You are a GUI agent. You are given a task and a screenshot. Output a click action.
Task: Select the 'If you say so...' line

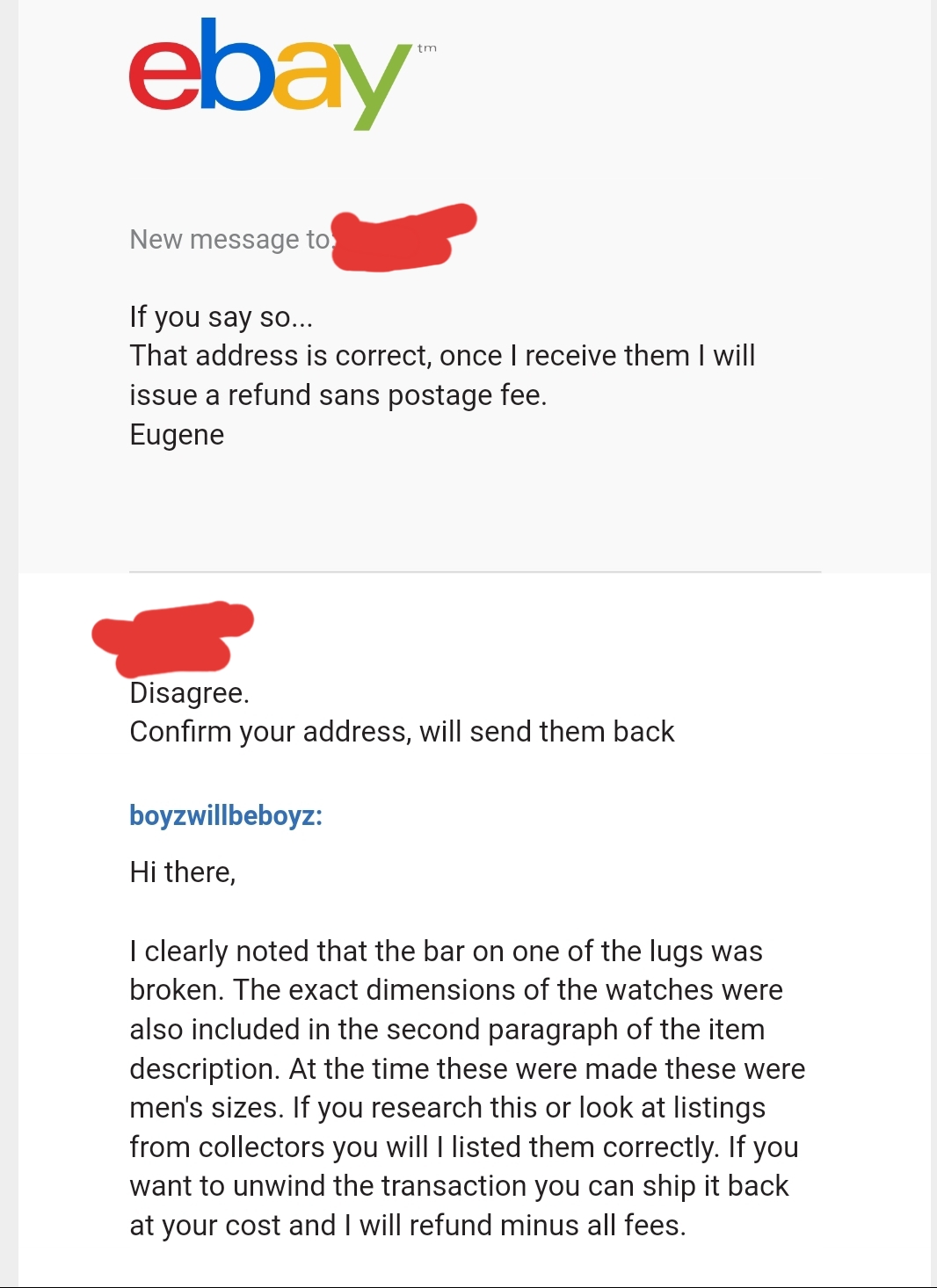click(x=221, y=316)
